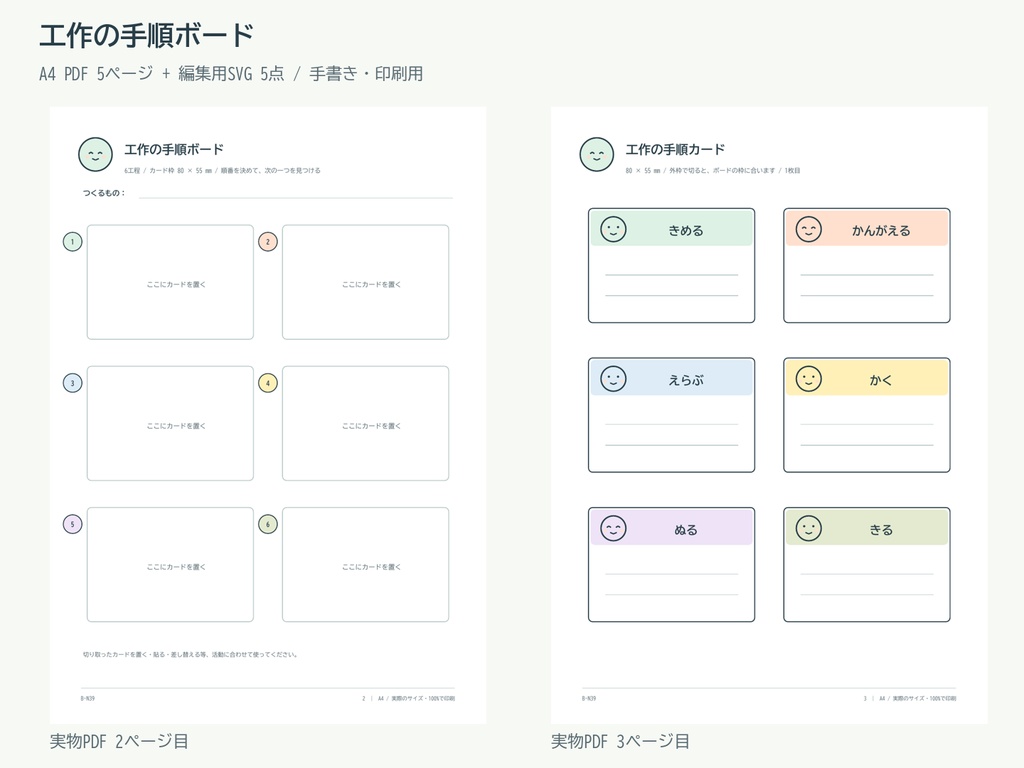Click the かく card title
The height and width of the screenshot is (768, 1024).
(881, 380)
